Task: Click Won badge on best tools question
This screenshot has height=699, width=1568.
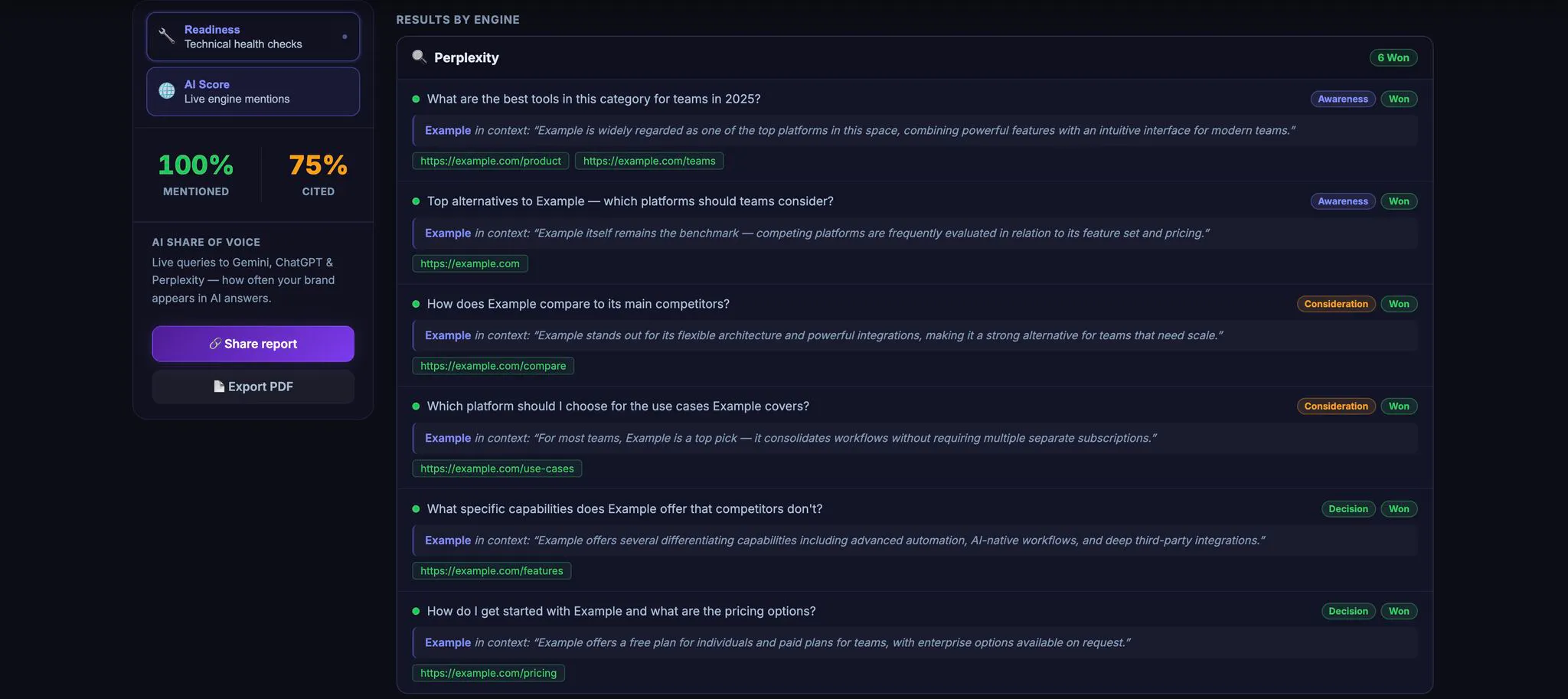Action: tap(1399, 99)
